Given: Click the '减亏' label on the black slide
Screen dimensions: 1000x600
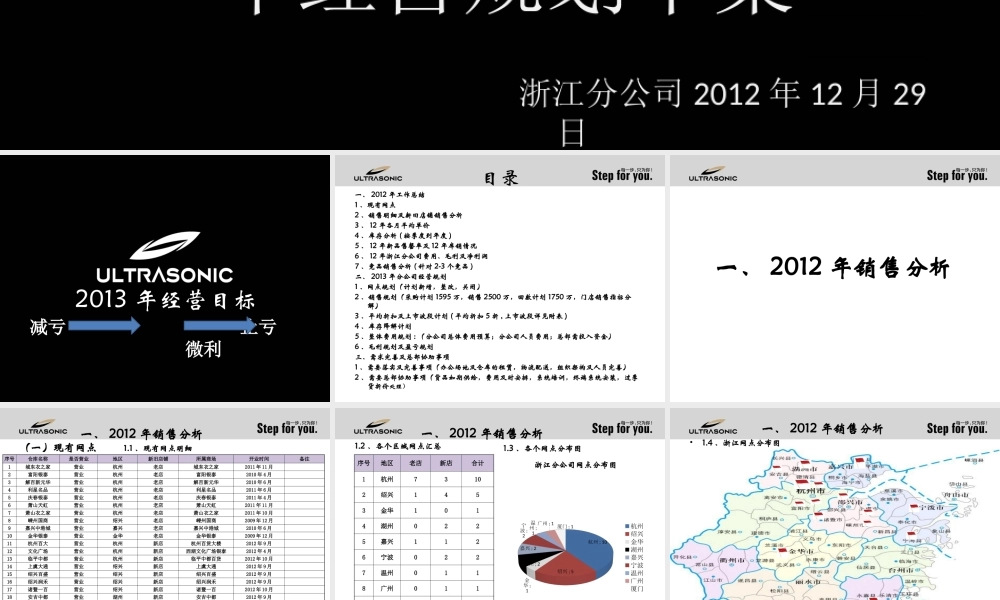Looking at the screenshot, I should pos(48,327).
